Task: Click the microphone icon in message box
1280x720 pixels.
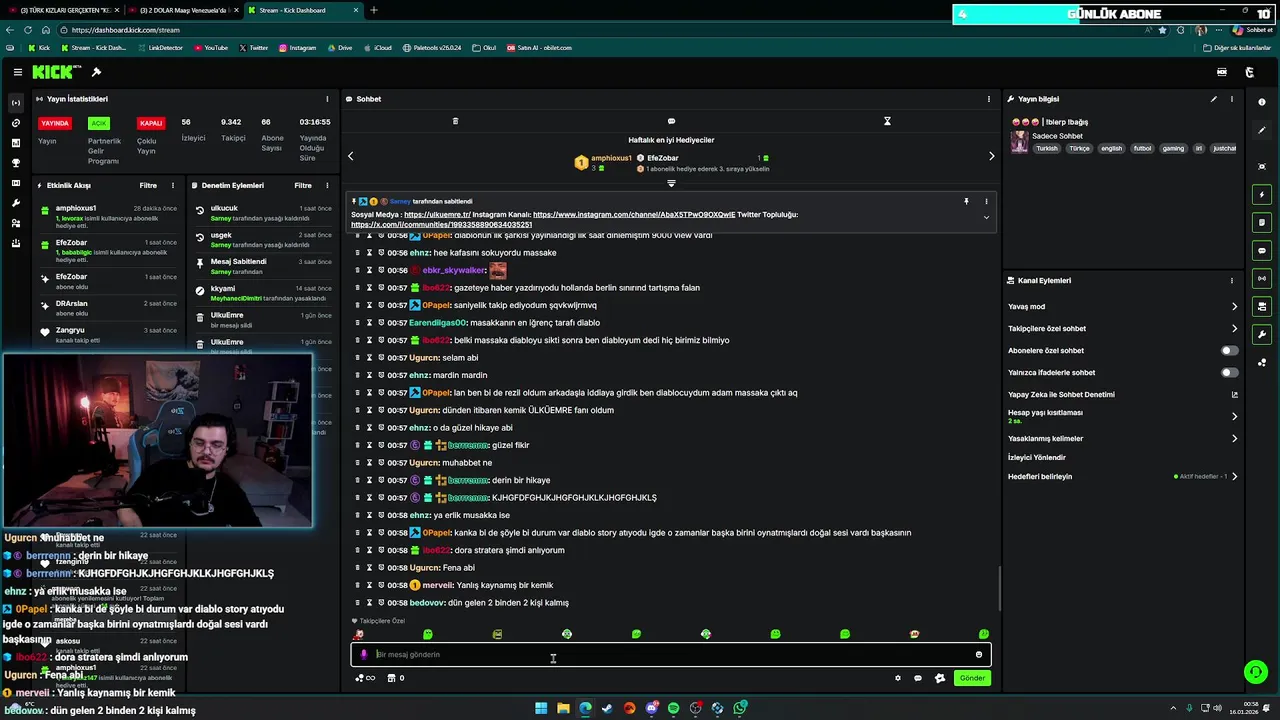Action: tap(364, 655)
